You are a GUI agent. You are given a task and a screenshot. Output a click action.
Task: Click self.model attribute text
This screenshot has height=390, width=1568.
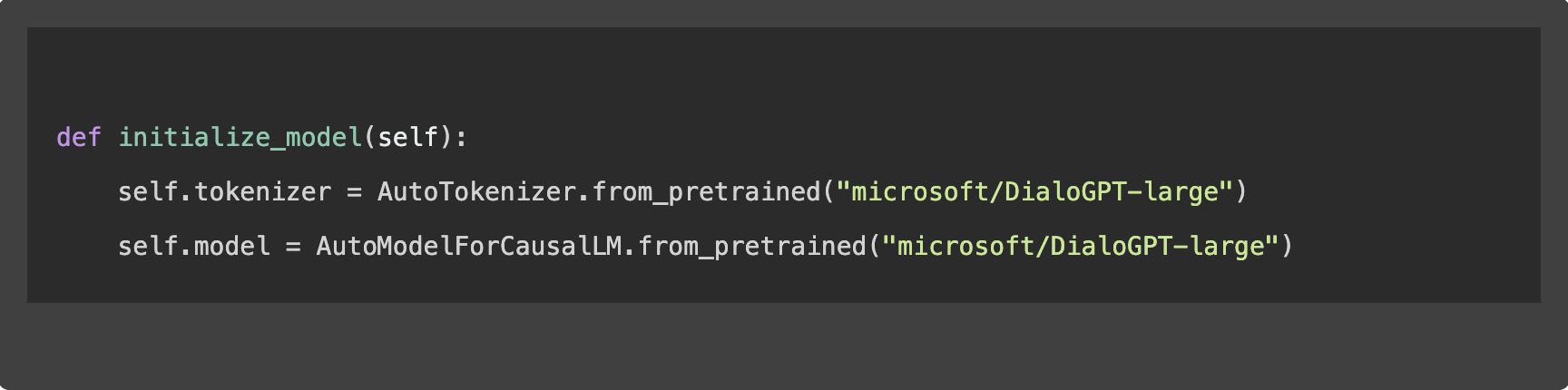(x=194, y=246)
